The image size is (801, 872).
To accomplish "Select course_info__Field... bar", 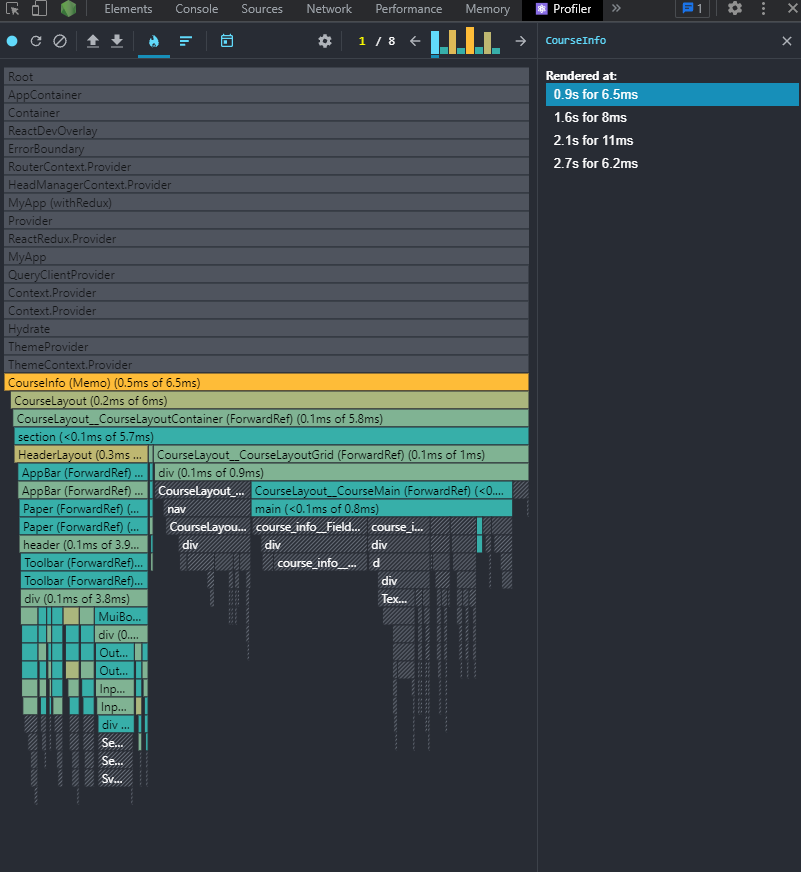I will coord(310,527).
